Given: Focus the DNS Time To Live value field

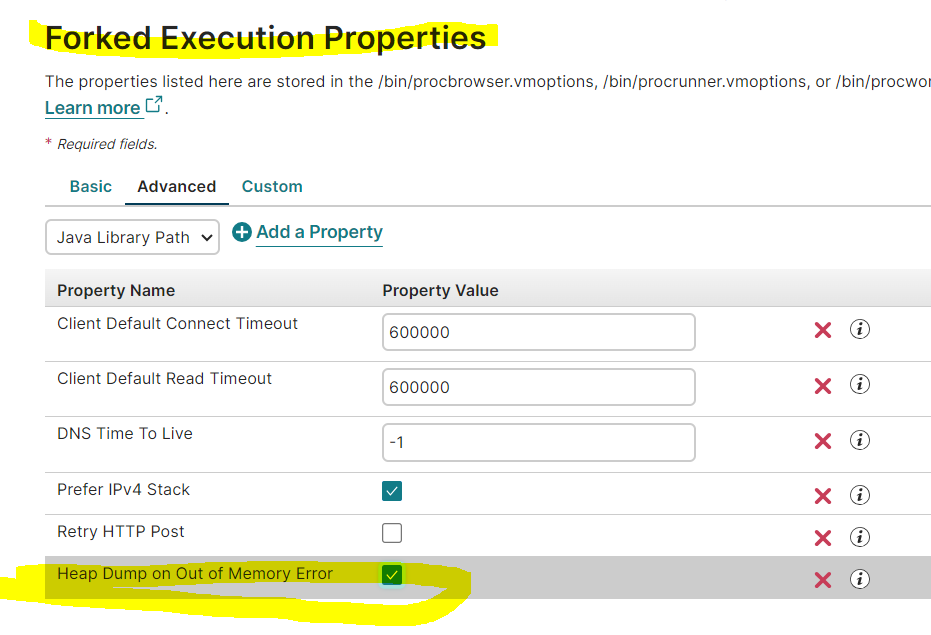Looking at the screenshot, I should click(538, 442).
